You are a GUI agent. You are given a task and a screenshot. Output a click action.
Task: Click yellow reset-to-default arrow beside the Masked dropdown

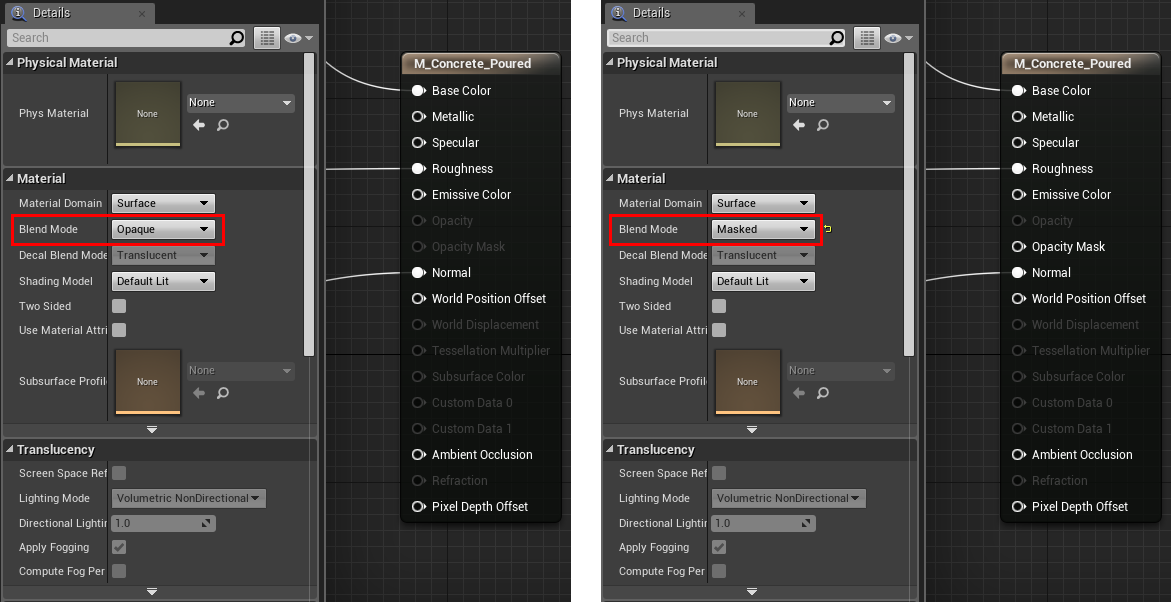[x=827, y=229]
